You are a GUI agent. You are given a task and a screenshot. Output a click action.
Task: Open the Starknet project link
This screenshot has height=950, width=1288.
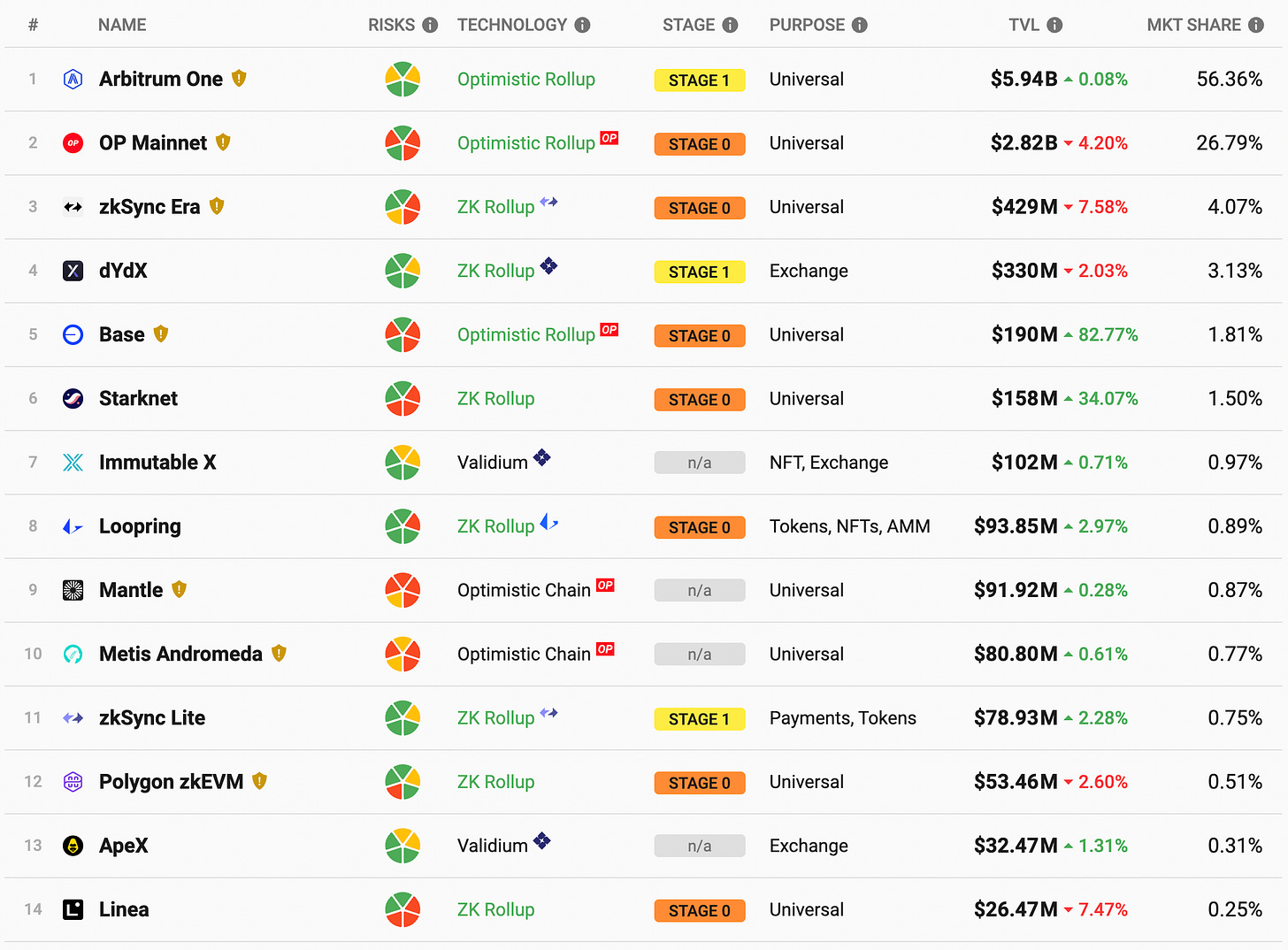[x=138, y=399]
